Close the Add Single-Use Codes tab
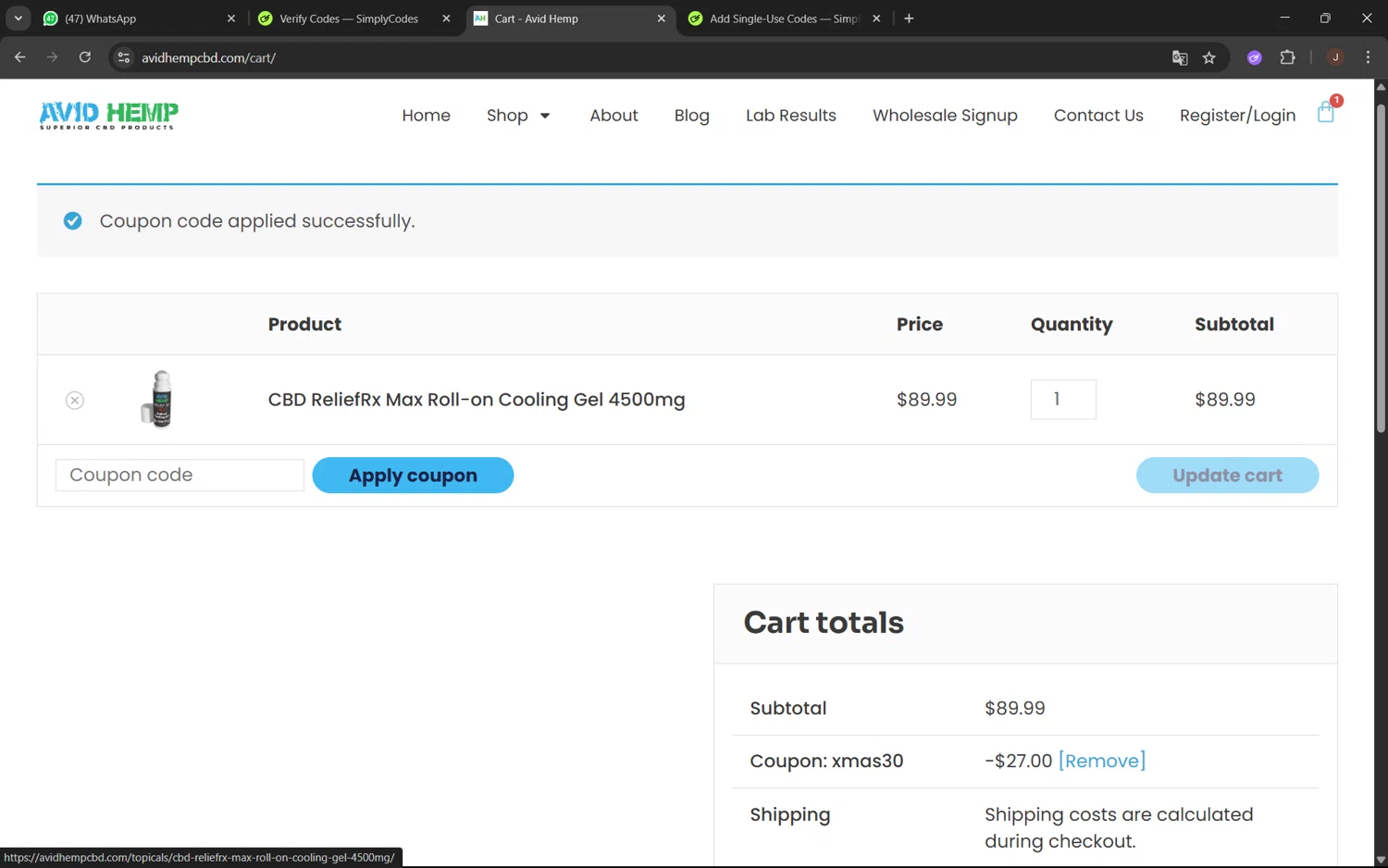Viewport: 1388px width, 868px height. pos(876,19)
